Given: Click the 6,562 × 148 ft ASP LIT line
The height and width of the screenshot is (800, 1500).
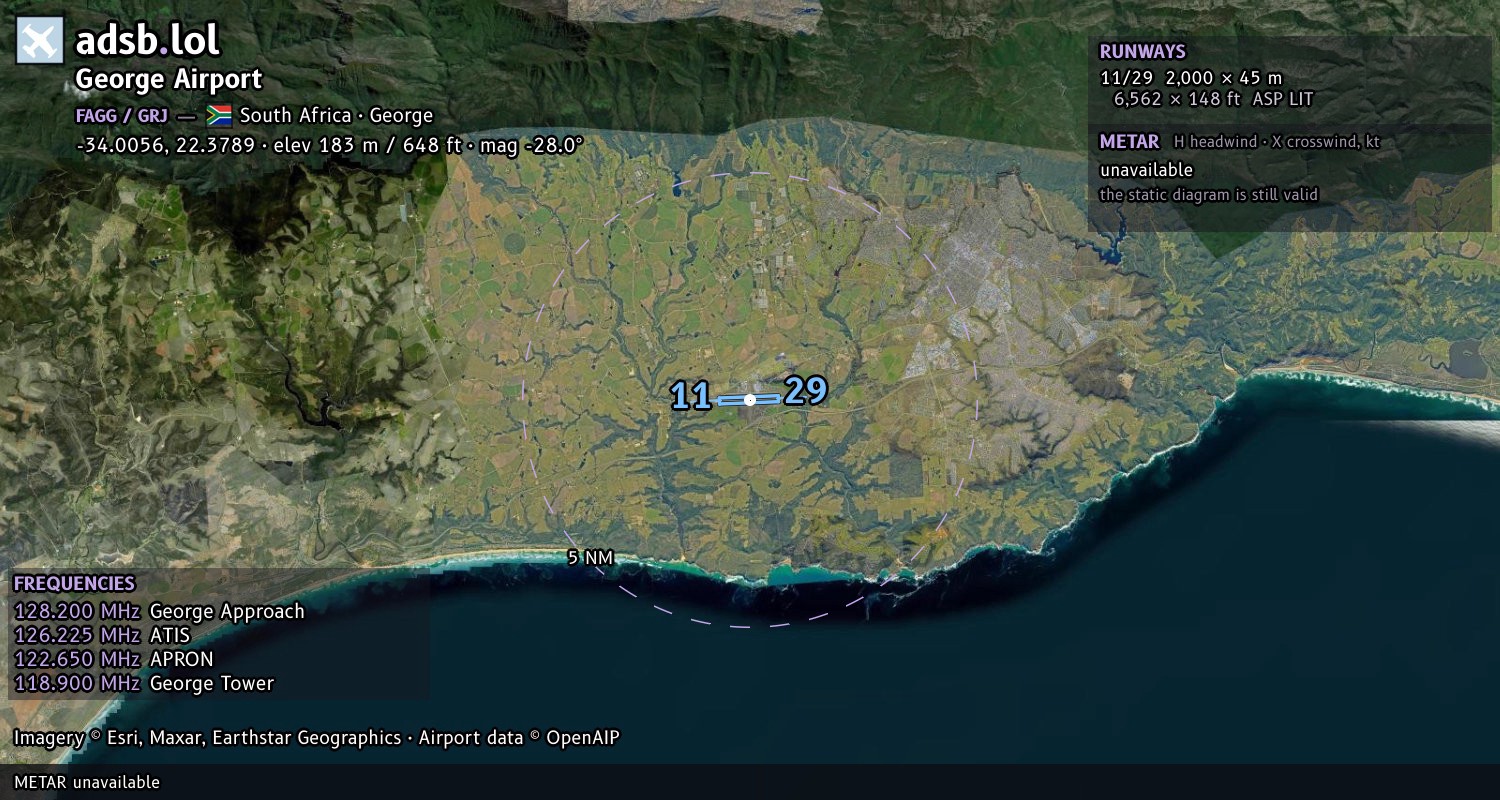Looking at the screenshot, I should (x=1213, y=99).
